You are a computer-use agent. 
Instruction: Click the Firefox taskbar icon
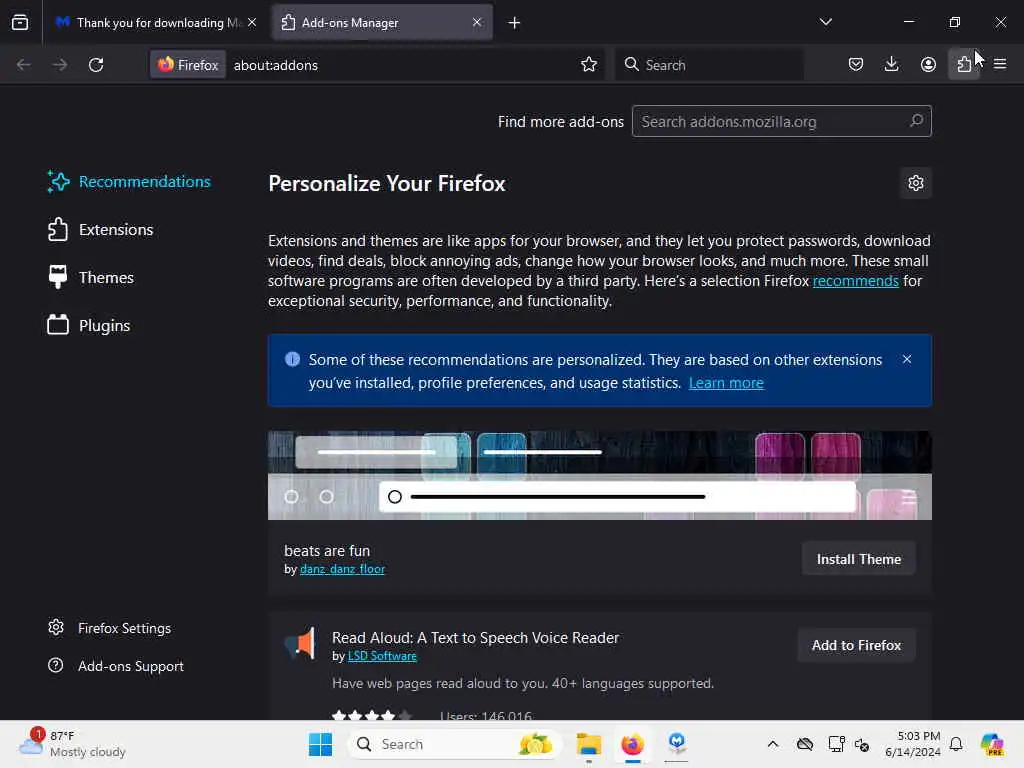point(632,744)
